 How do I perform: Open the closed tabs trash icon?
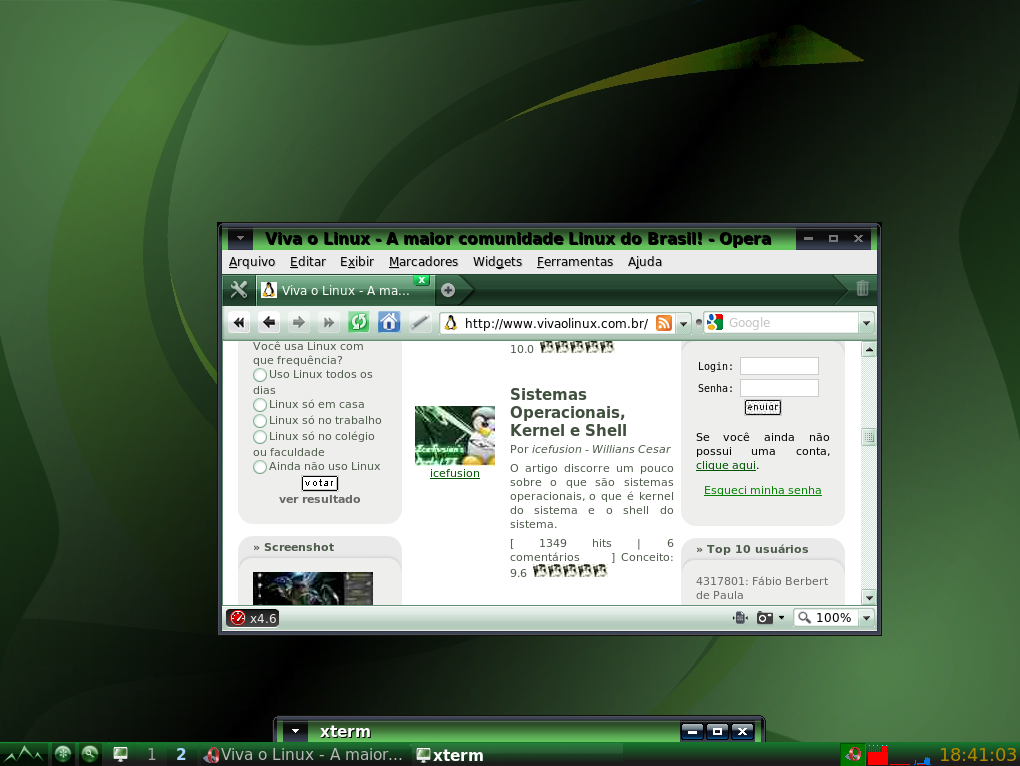863,288
